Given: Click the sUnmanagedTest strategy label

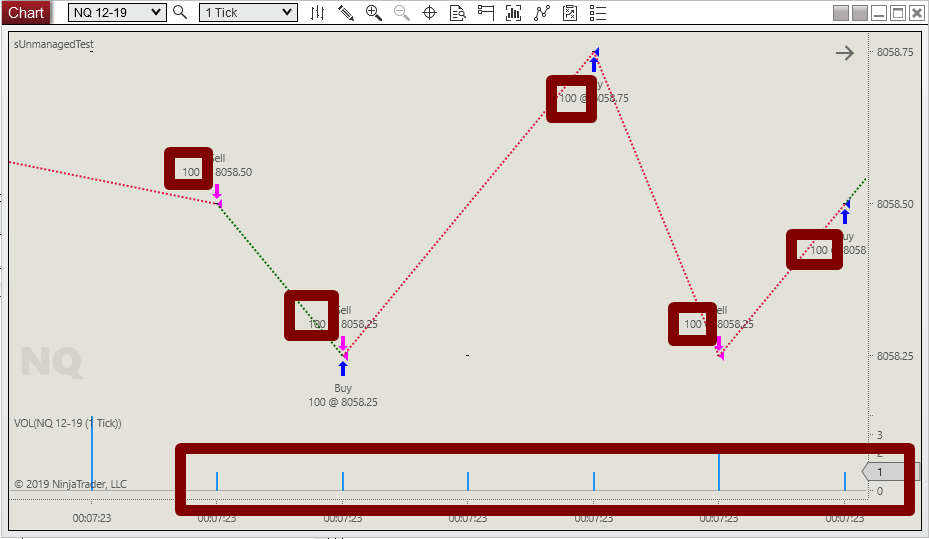Looking at the screenshot, I should pyautogui.click(x=54, y=44).
